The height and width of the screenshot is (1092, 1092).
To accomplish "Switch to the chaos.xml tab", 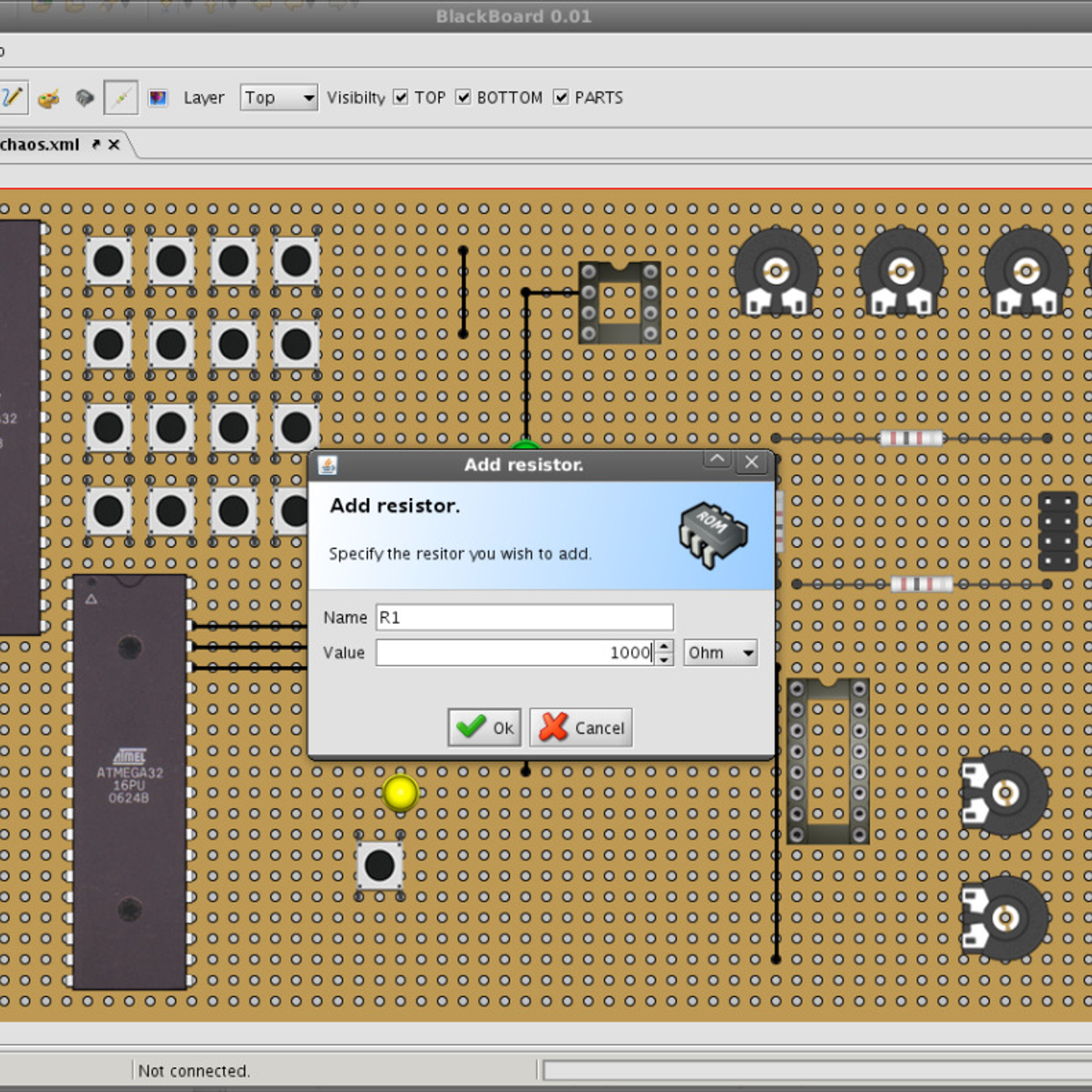I will click(40, 145).
